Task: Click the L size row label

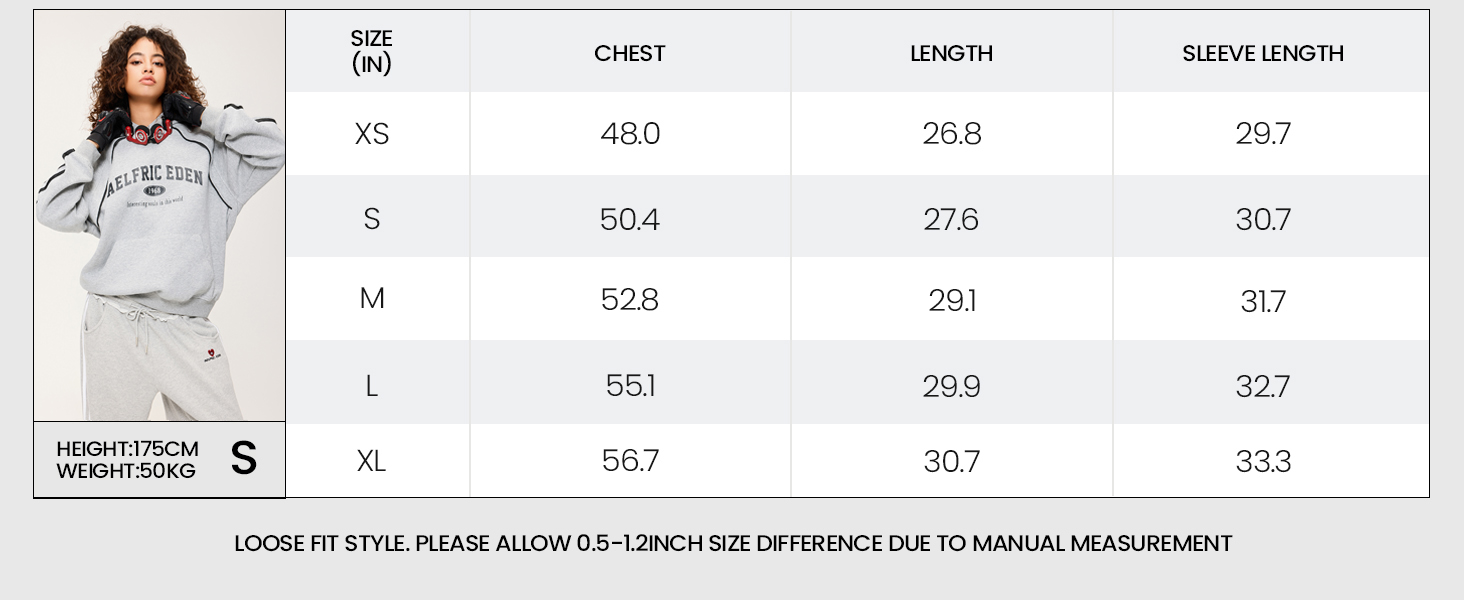Action: click(371, 386)
